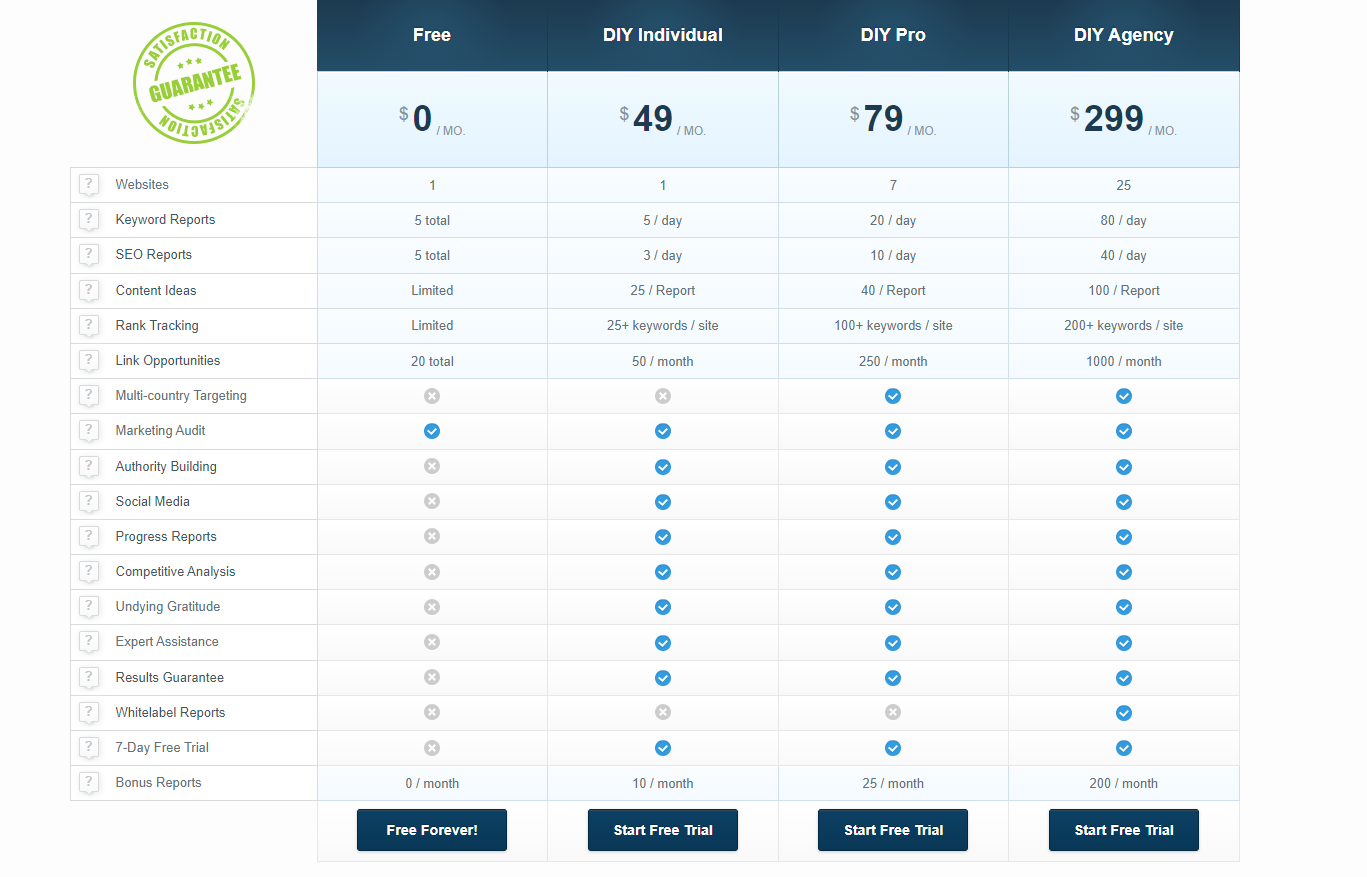The height and width of the screenshot is (877, 1367).
Task: Click DIY Individual's Whitelabel Reports cross
Action: coord(663,712)
